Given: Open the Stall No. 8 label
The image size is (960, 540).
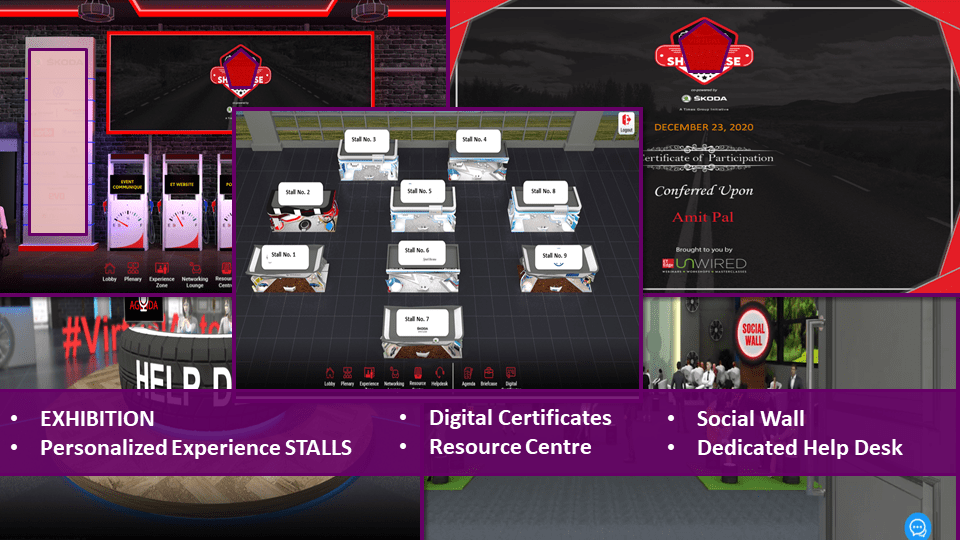Looking at the screenshot, I should (x=543, y=191).
